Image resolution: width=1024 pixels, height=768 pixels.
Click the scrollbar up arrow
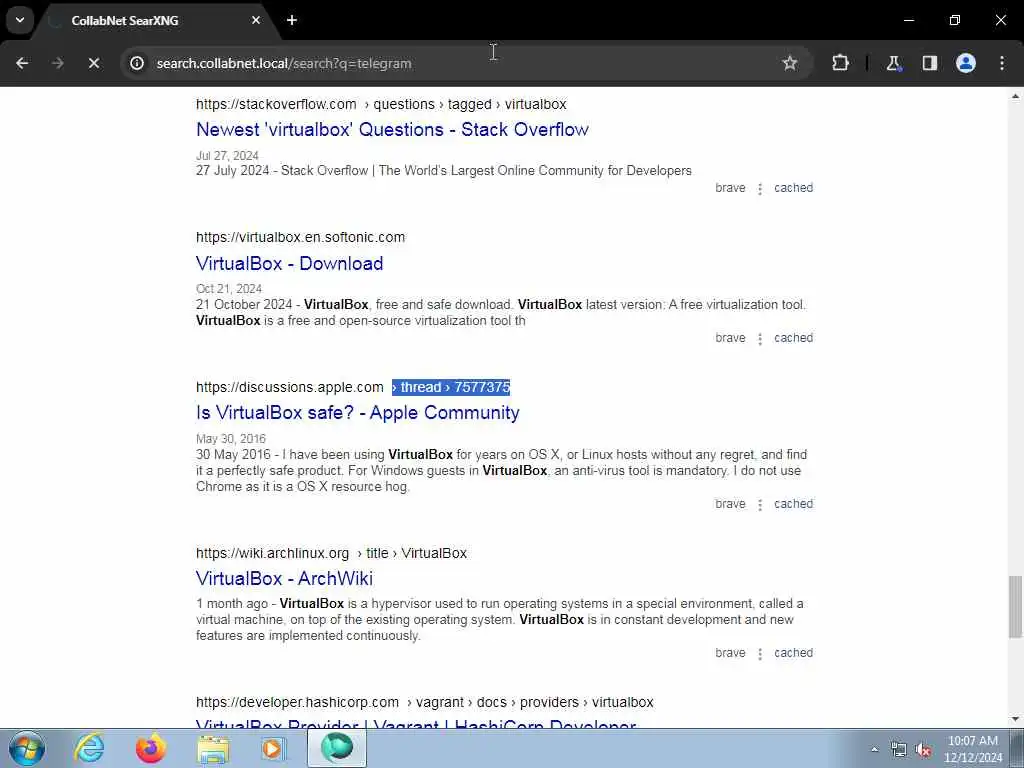(1015, 97)
